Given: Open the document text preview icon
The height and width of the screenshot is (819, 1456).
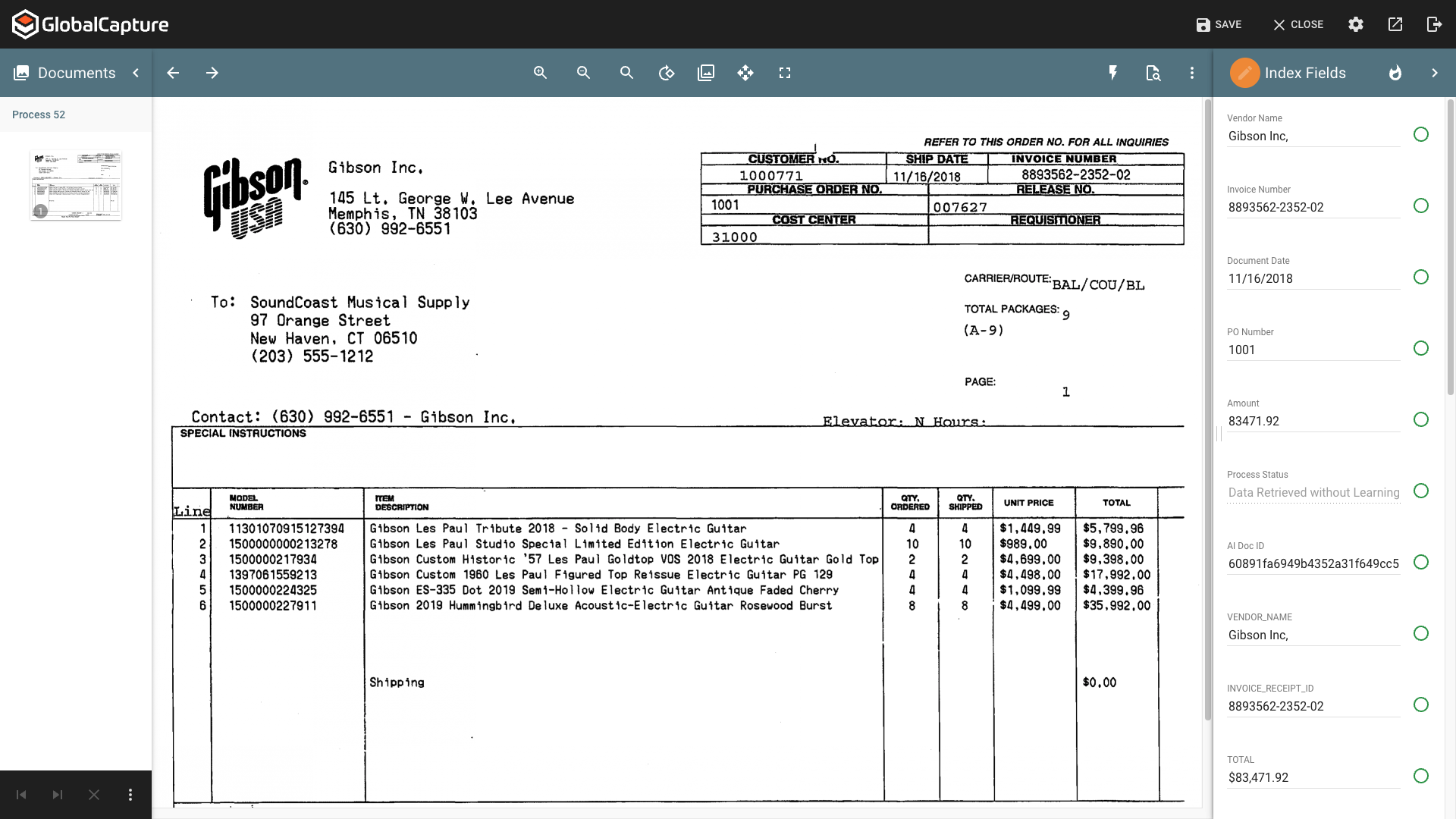Looking at the screenshot, I should [1153, 73].
